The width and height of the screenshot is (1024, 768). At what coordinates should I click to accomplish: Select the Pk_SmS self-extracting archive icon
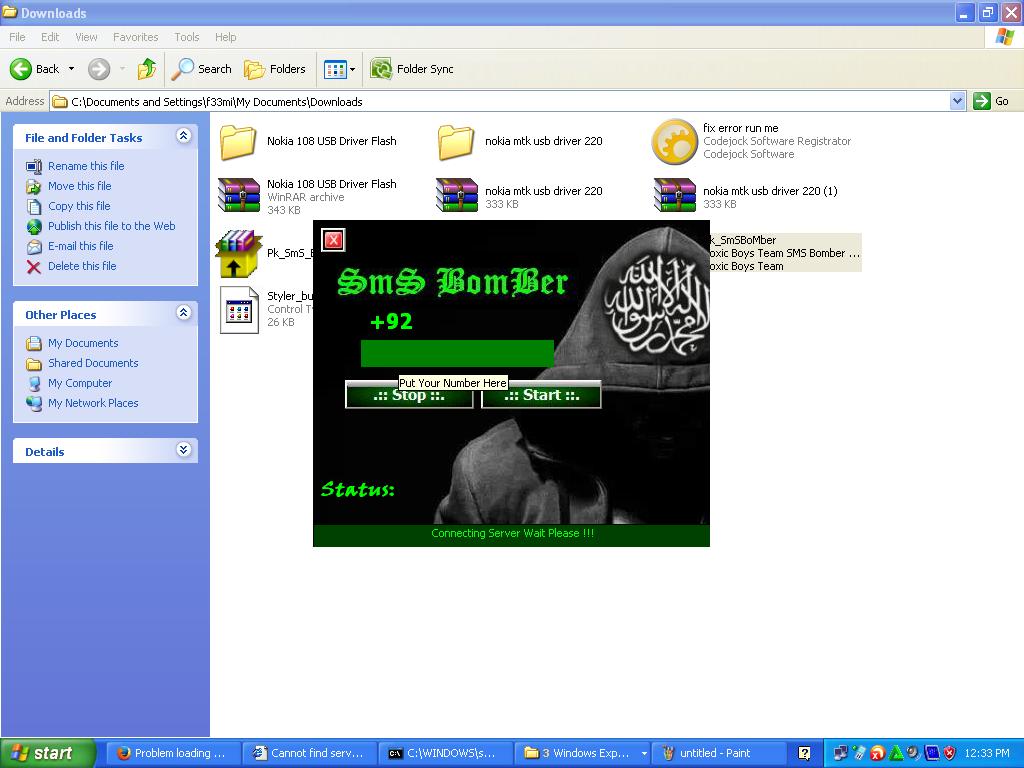238,253
